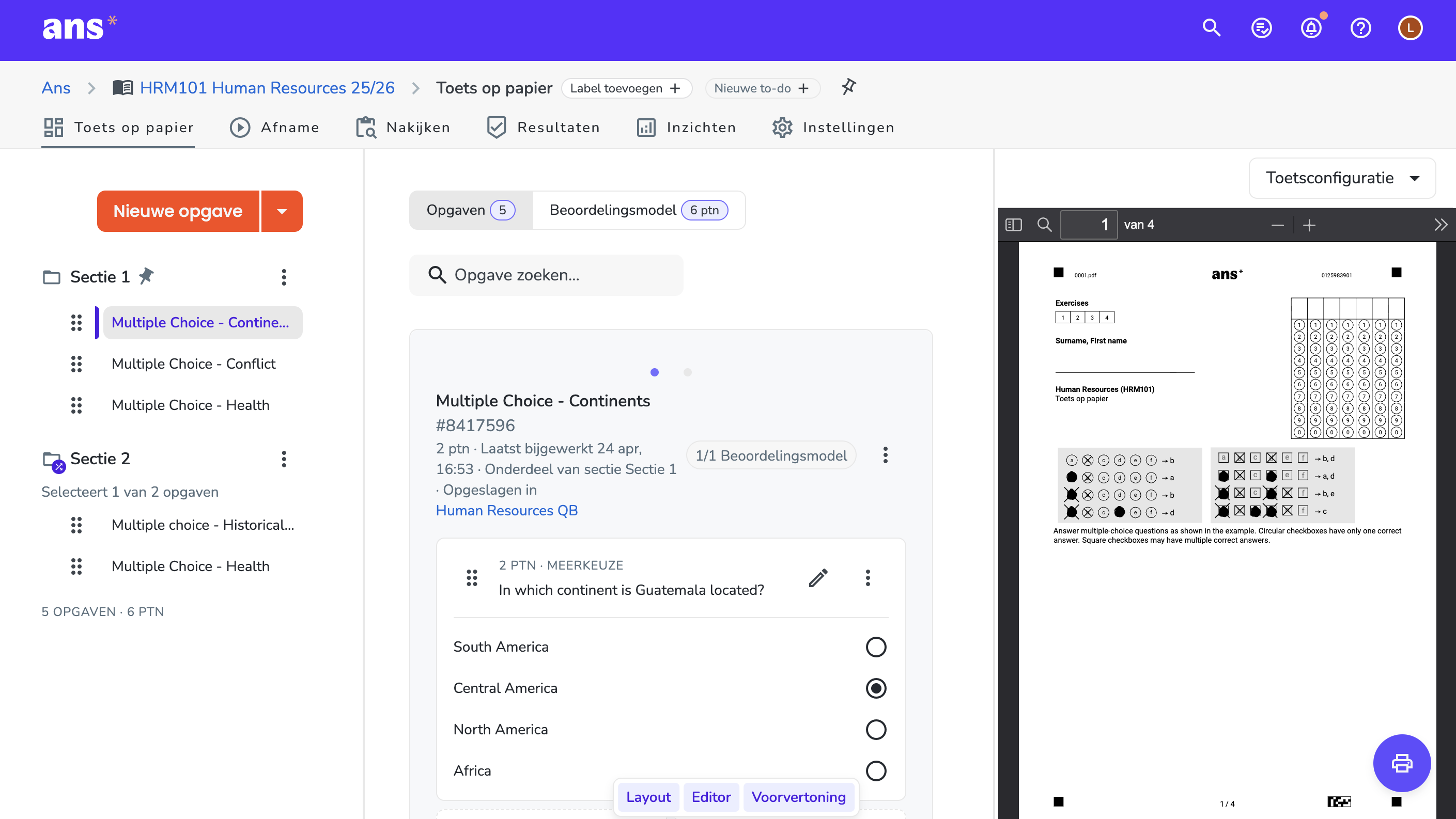Open Nieuwe opgave dropdown arrow
Viewport: 1456px width, 819px height.
click(282, 211)
